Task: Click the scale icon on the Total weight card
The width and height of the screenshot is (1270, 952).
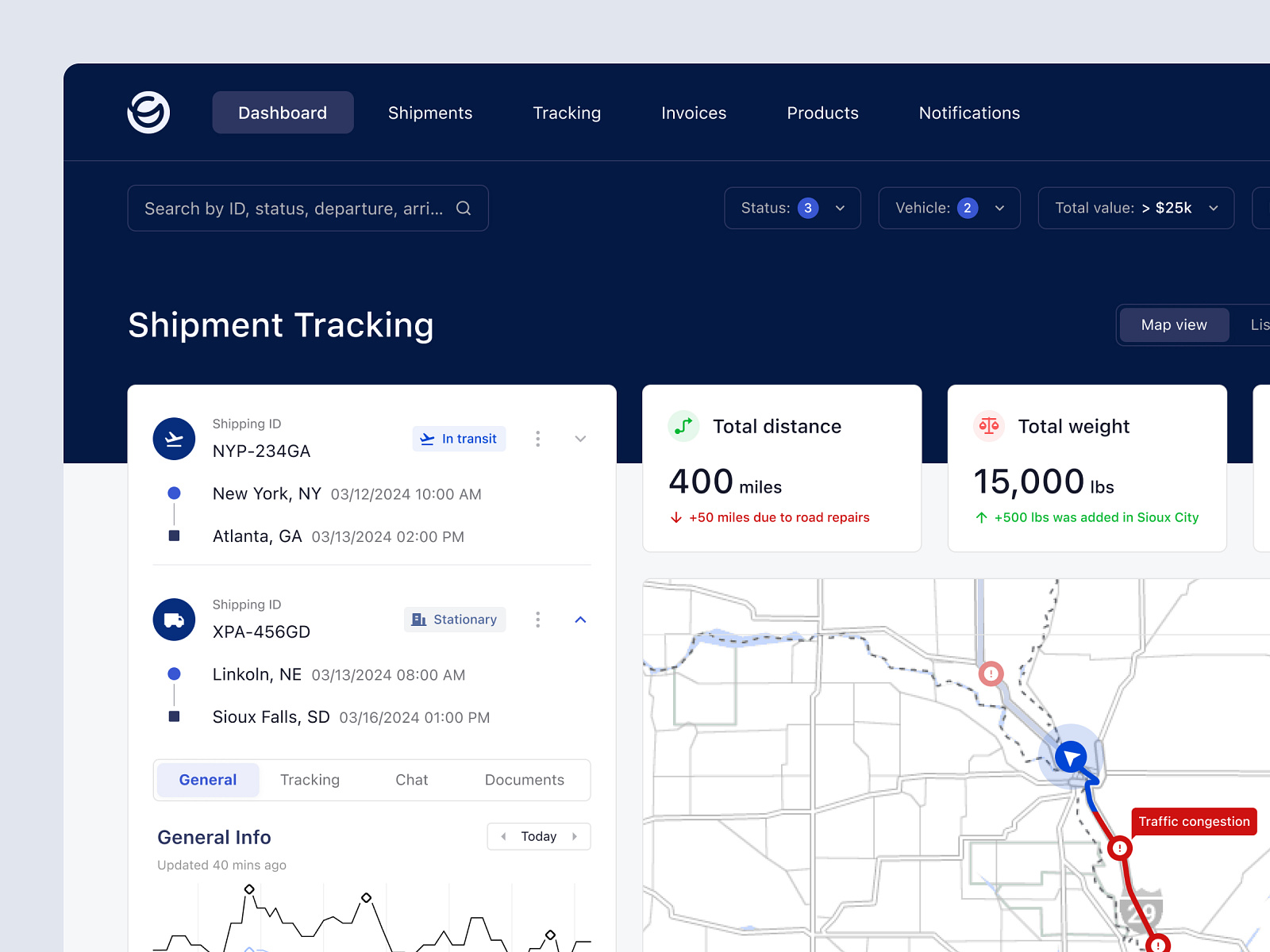Action: point(988,426)
